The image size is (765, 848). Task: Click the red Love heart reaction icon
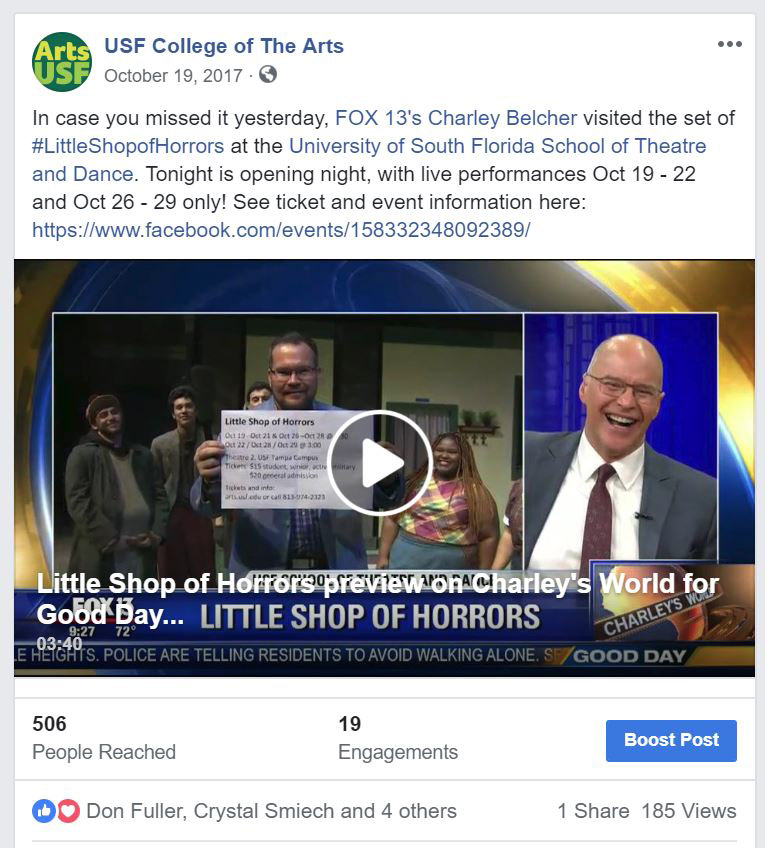tap(68, 811)
